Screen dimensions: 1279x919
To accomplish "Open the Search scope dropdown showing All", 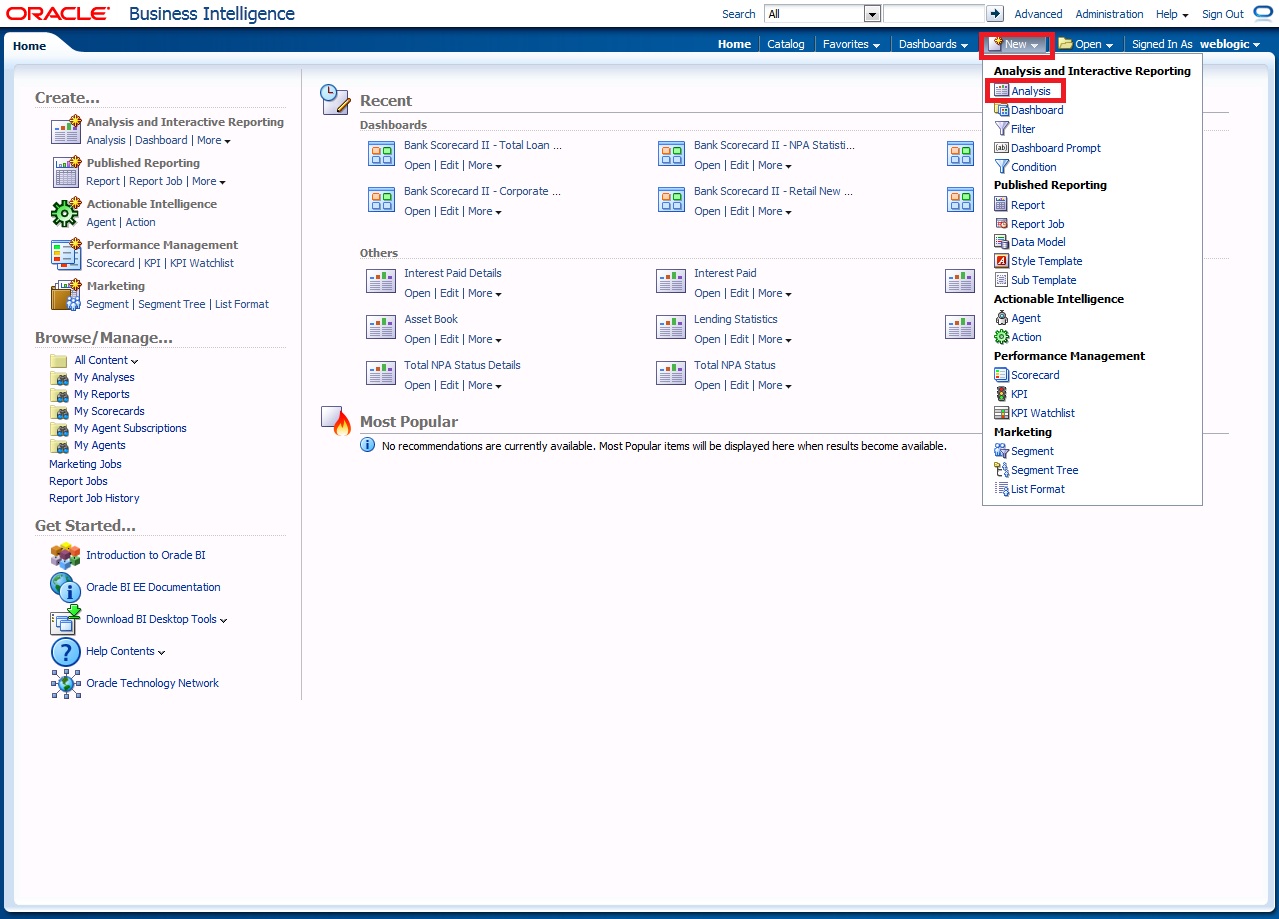I will click(822, 14).
